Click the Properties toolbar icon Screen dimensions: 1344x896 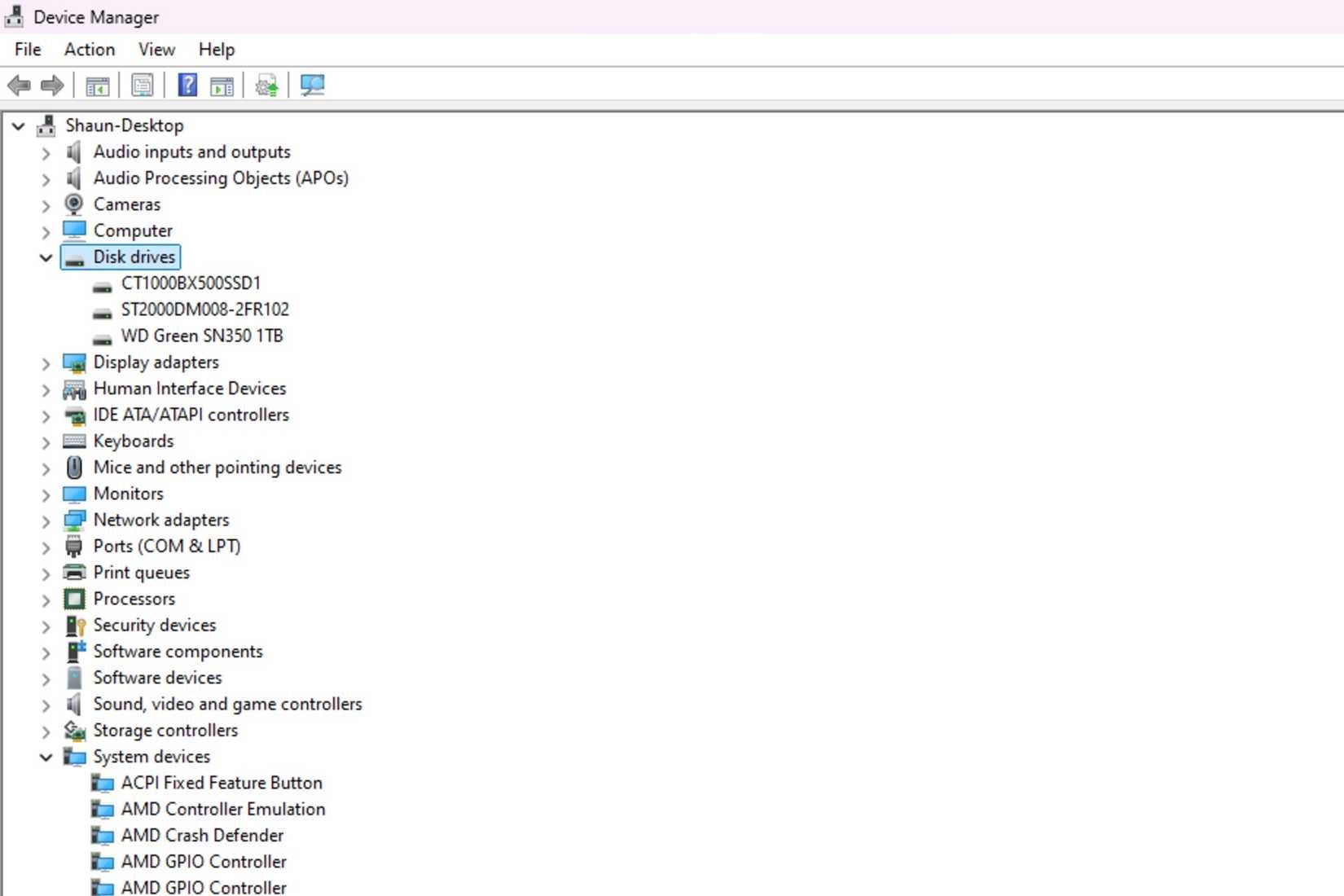143,86
